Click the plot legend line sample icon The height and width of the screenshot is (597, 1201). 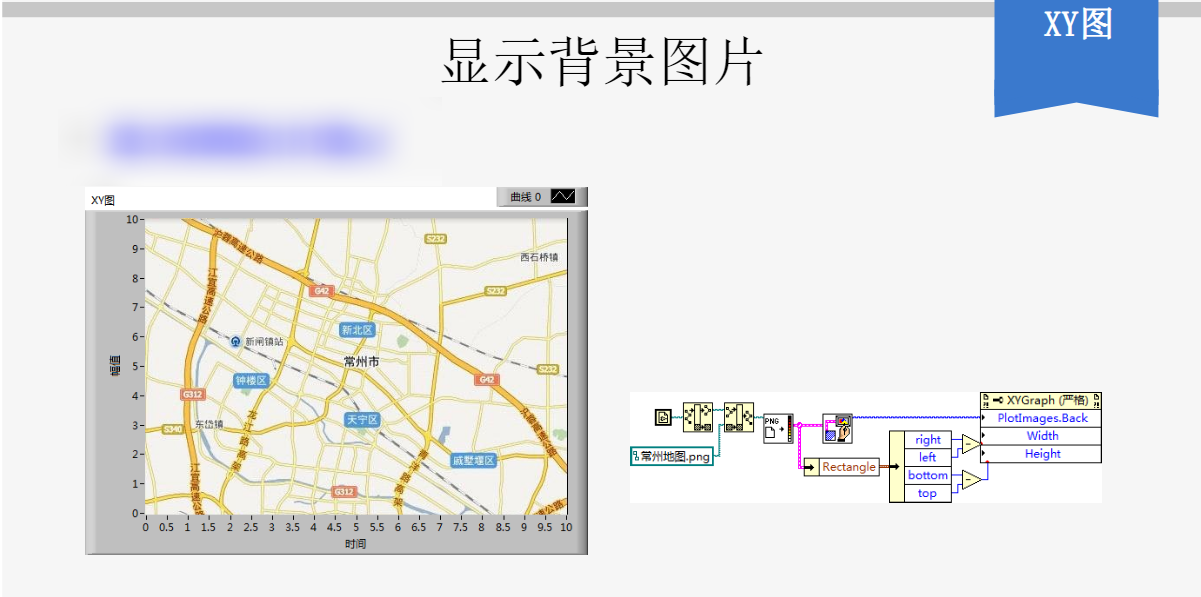click(x=563, y=197)
